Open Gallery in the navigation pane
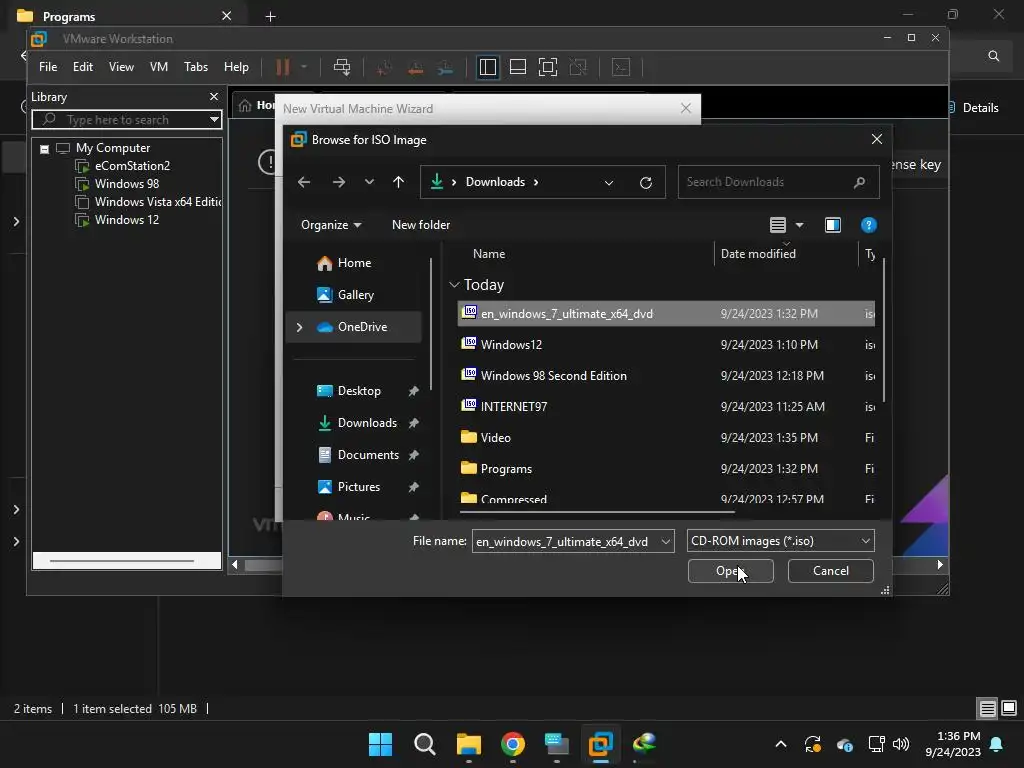 tap(355, 295)
